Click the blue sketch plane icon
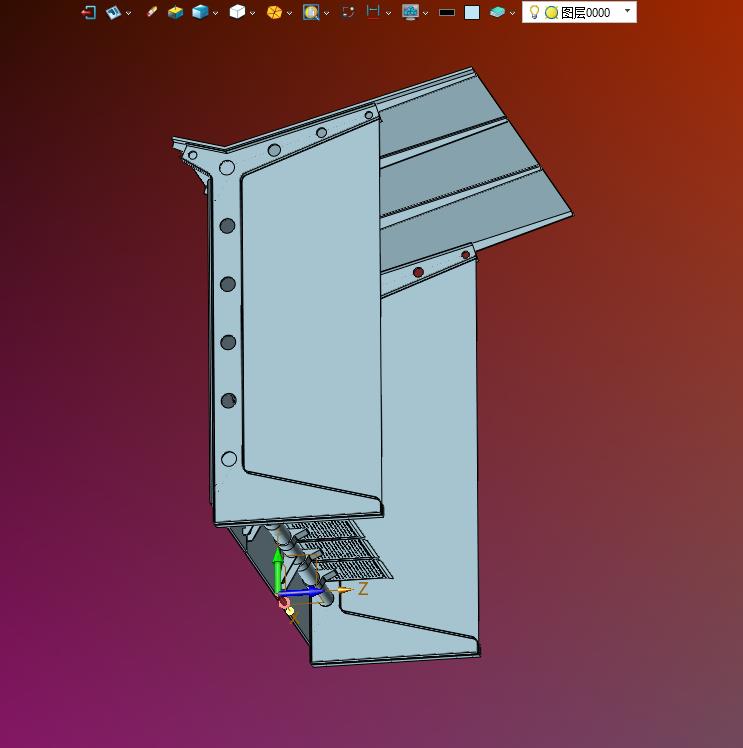 coord(113,12)
